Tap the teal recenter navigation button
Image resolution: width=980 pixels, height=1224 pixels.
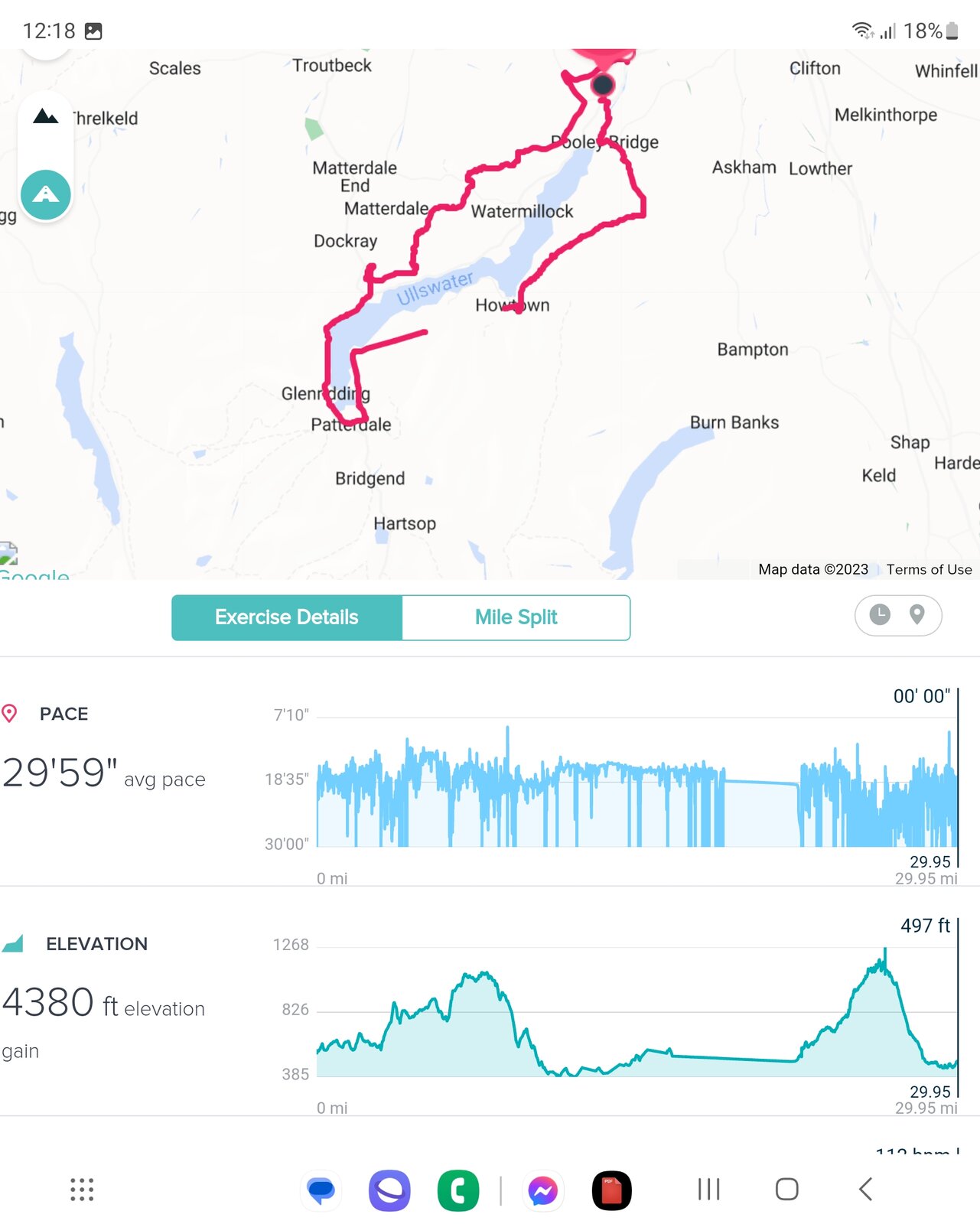[46, 194]
